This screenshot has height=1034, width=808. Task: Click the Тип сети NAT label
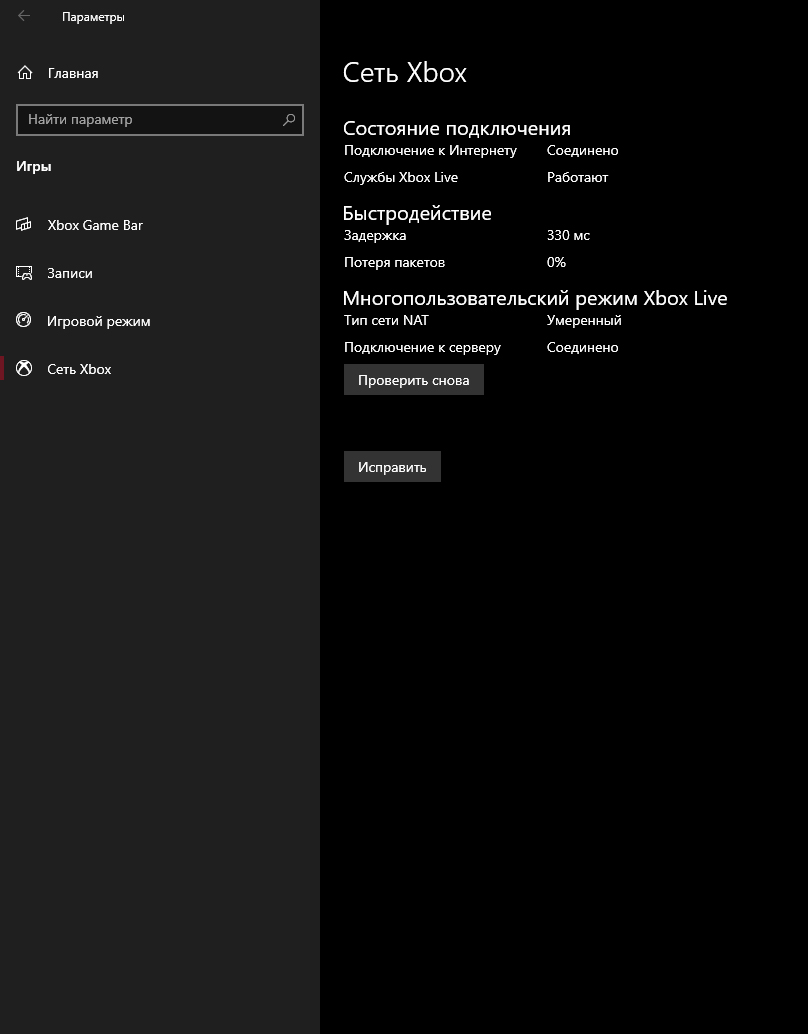pyautogui.click(x=386, y=320)
